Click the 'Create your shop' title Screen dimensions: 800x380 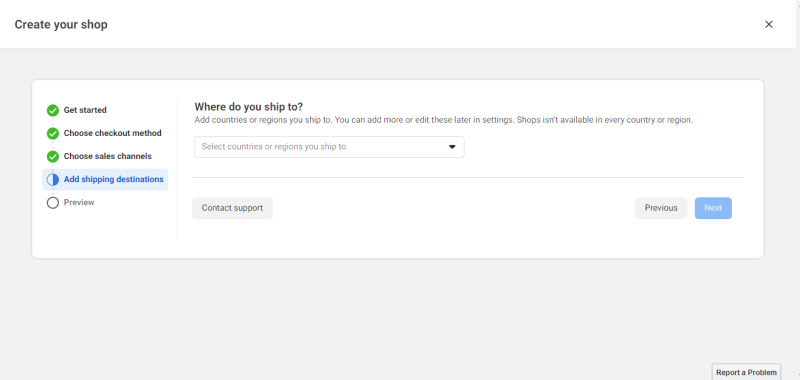pos(61,24)
